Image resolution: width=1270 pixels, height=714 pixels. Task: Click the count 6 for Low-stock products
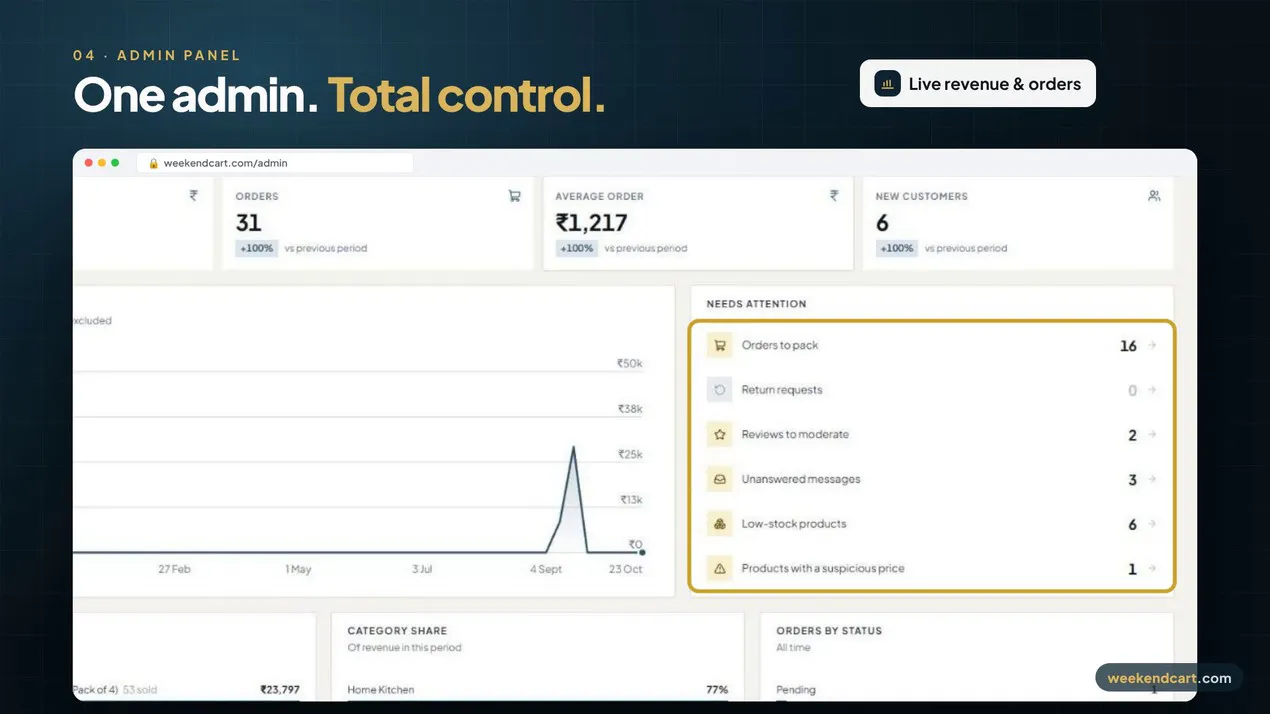point(1133,524)
